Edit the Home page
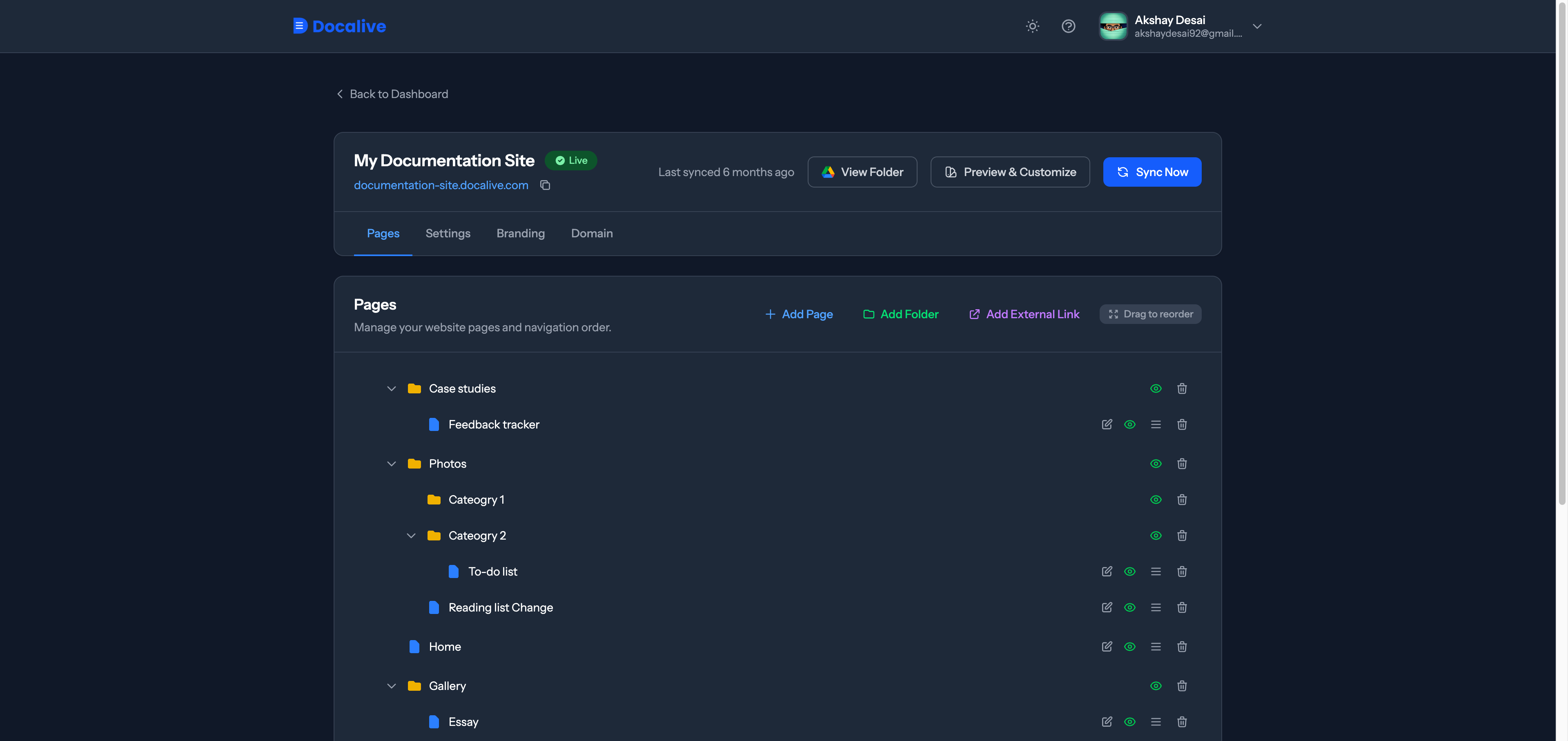This screenshot has height=741, width=1568. (x=1107, y=647)
